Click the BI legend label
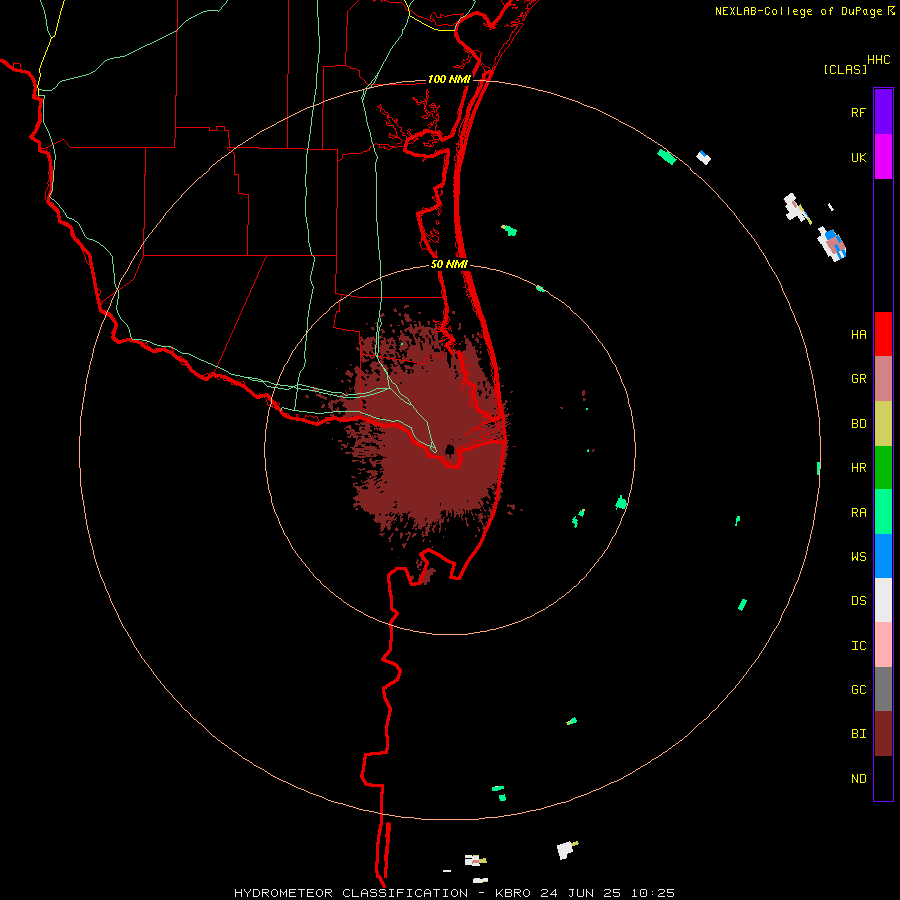 [858, 734]
